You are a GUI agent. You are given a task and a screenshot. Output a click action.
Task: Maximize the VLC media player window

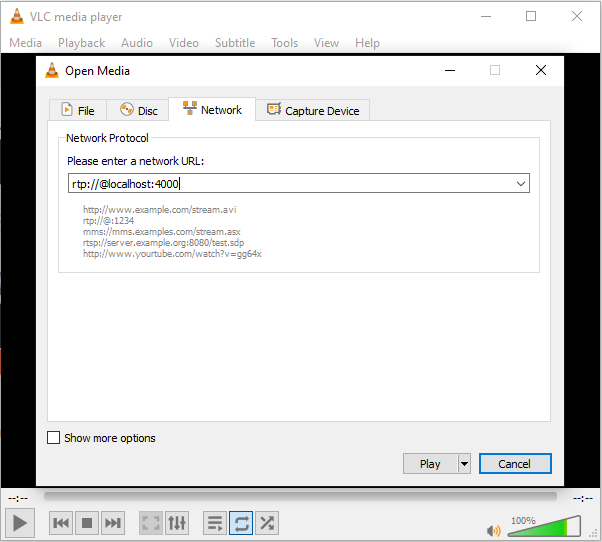tap(531, 16)
